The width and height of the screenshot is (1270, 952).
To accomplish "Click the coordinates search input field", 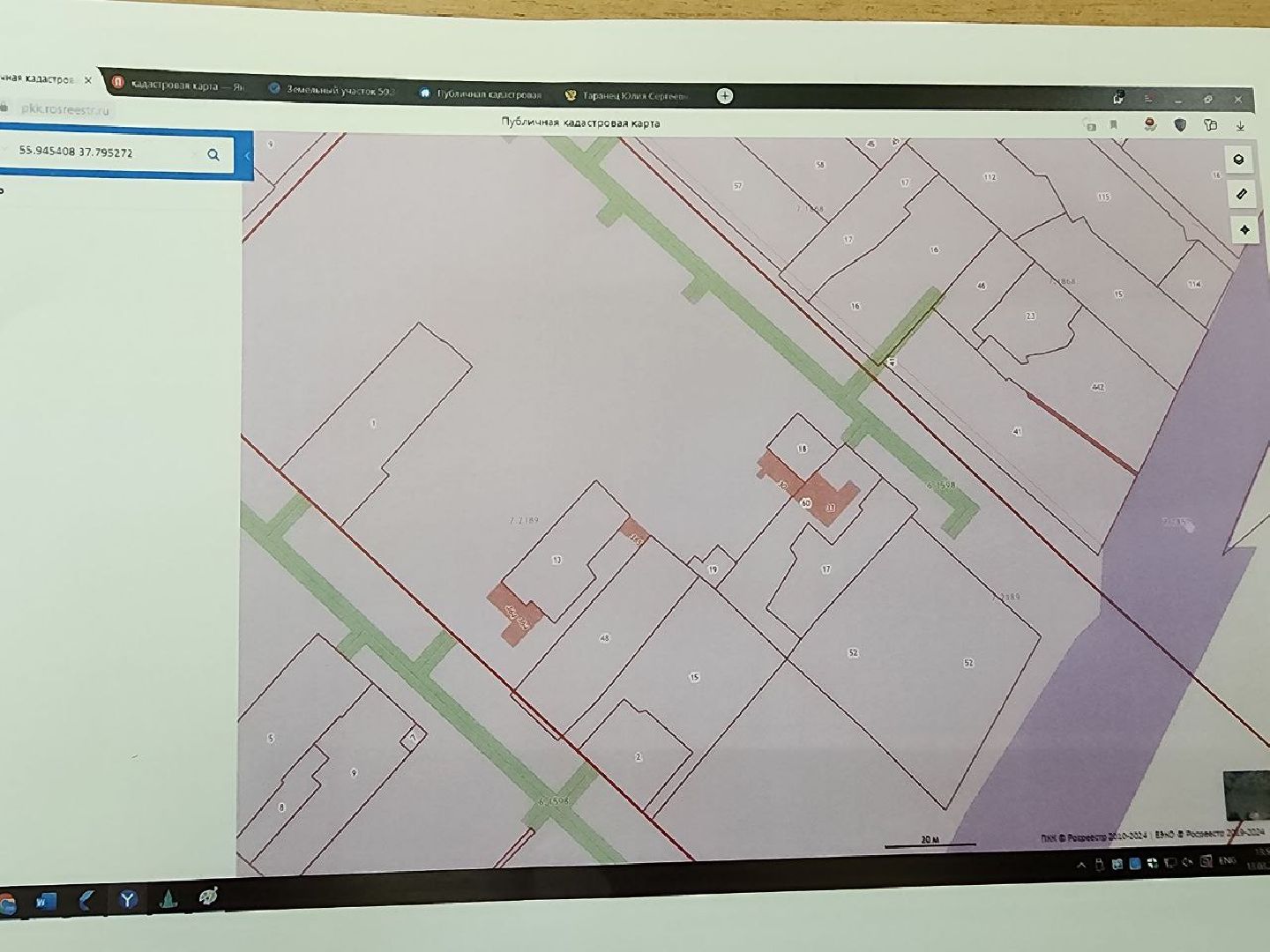I will [106, 152].
